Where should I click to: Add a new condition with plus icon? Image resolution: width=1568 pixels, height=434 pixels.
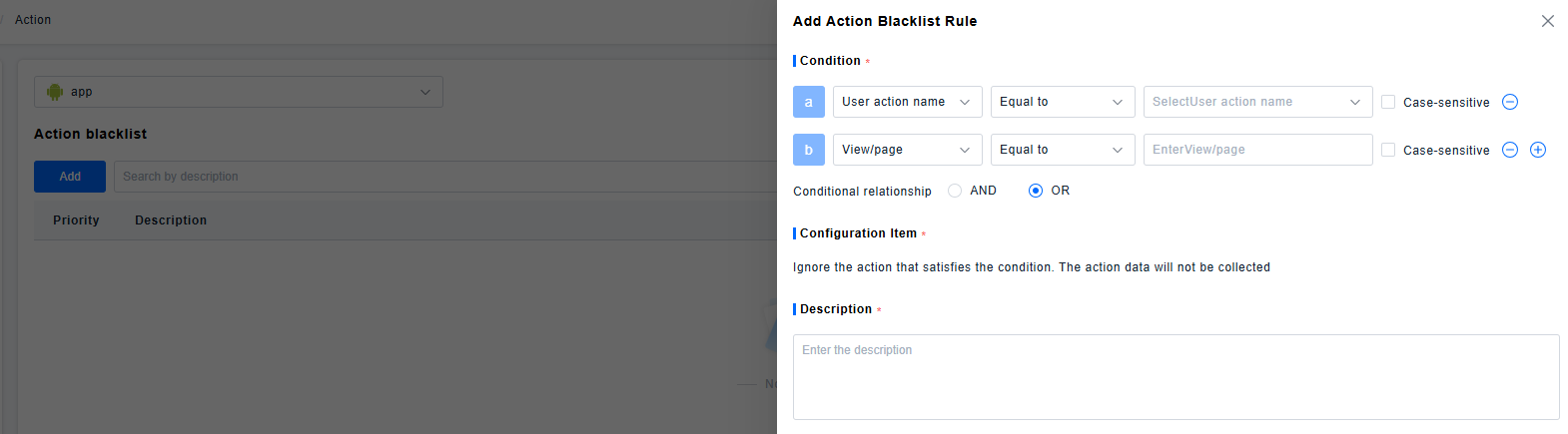(x=1538, y=150)
